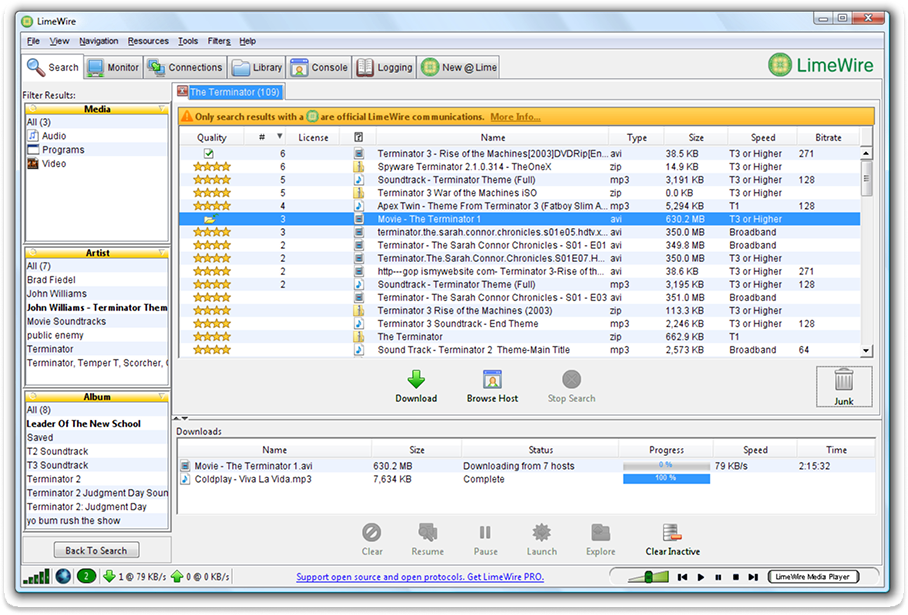Click the warning triangle in yellow banner
The height and width of the screenshot is (615, 908).
(x=186, y=116)
